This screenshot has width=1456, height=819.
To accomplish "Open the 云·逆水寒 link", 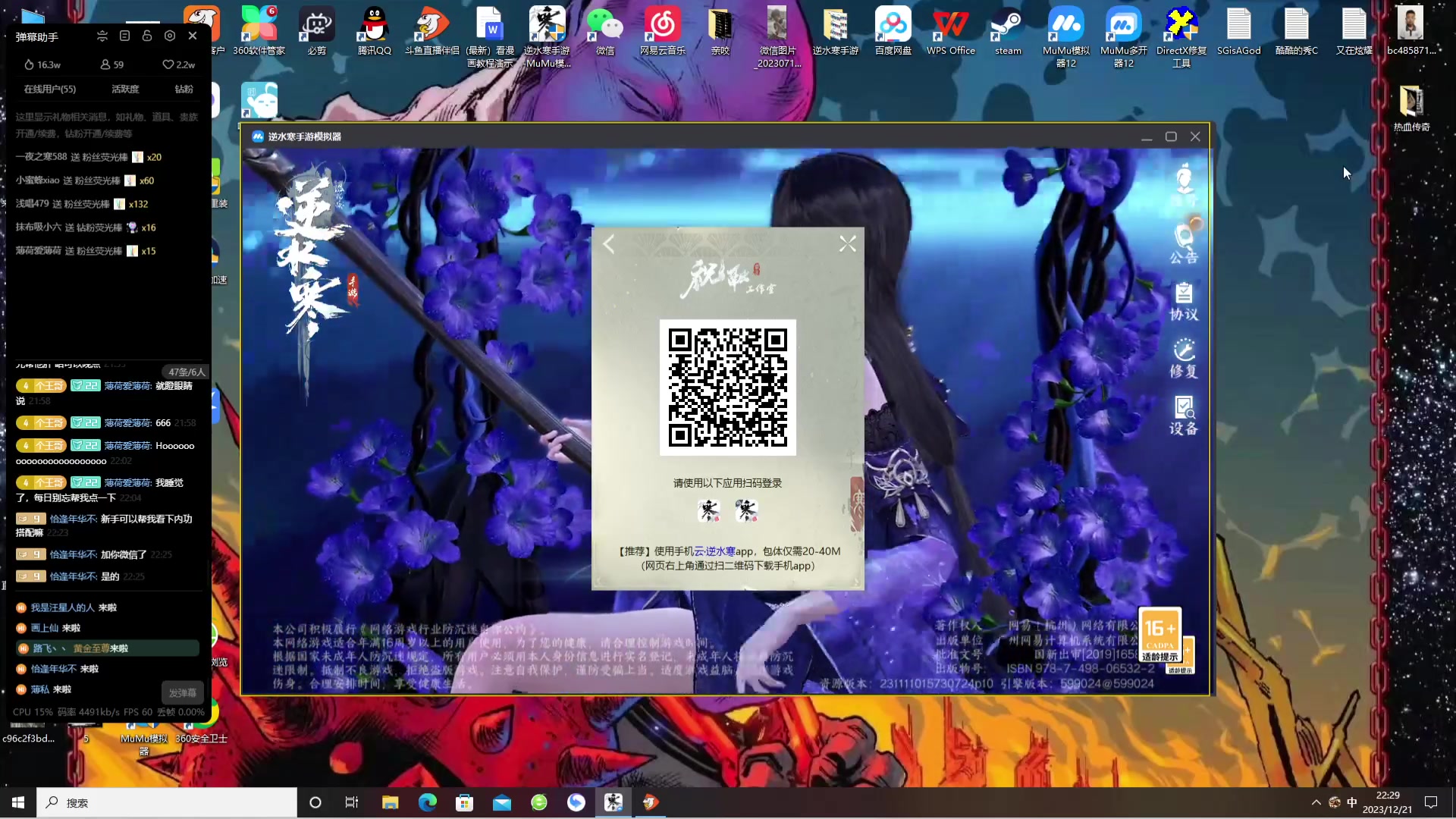I will (714, 551).
